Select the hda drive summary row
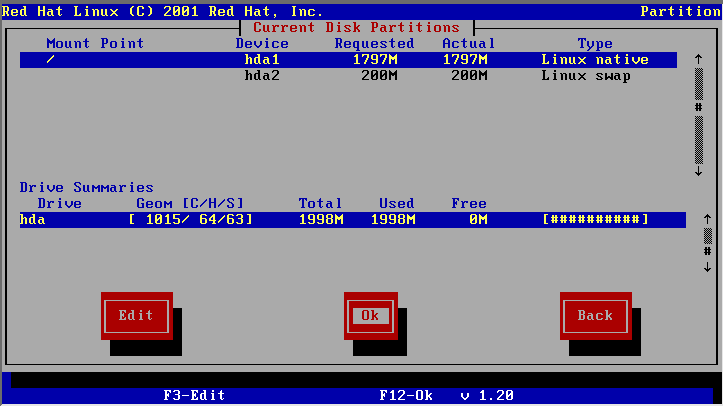This screenshot has width=723, height=406. click(348, 219)
